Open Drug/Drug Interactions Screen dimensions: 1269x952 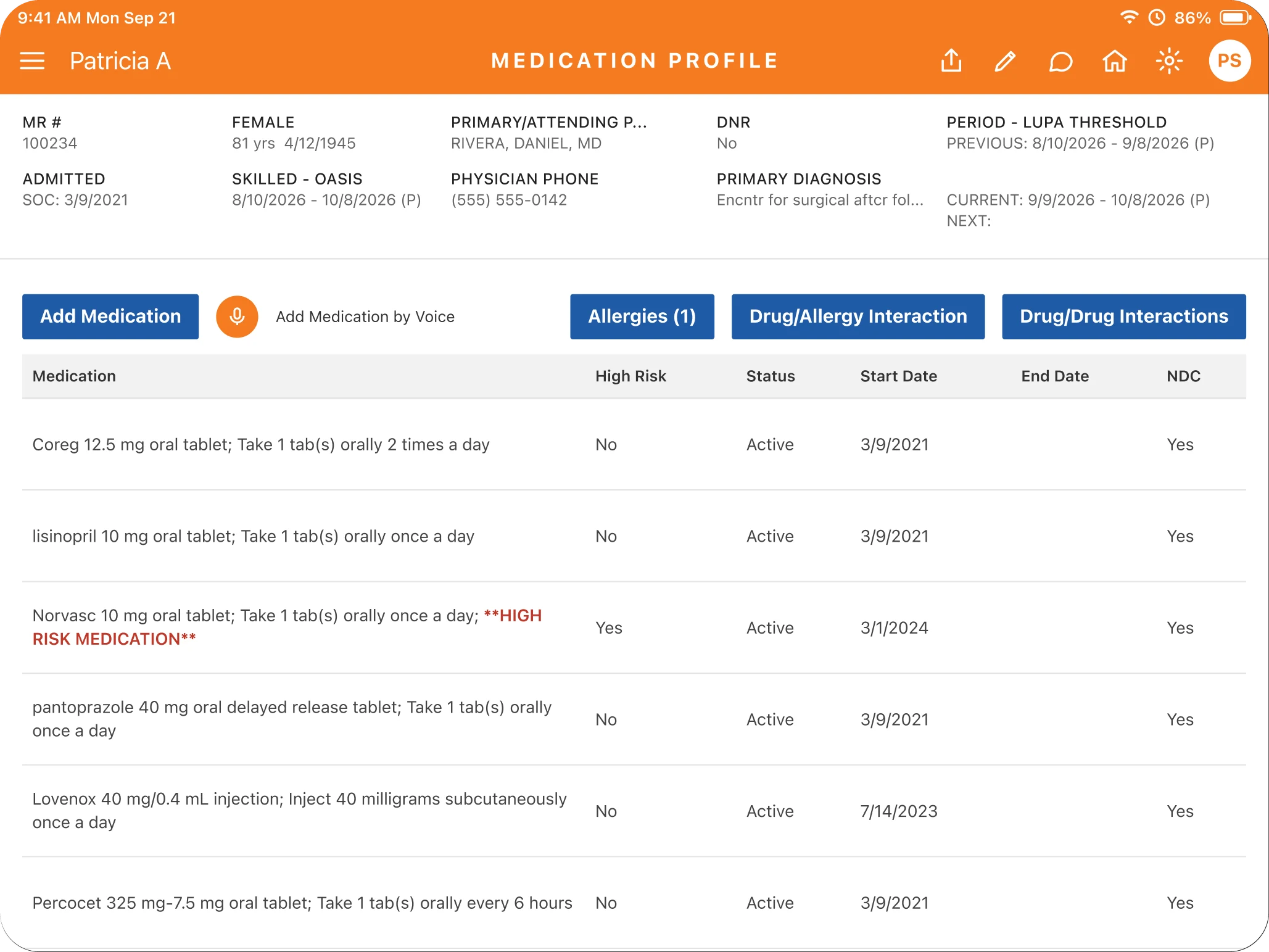(1123, 317)
